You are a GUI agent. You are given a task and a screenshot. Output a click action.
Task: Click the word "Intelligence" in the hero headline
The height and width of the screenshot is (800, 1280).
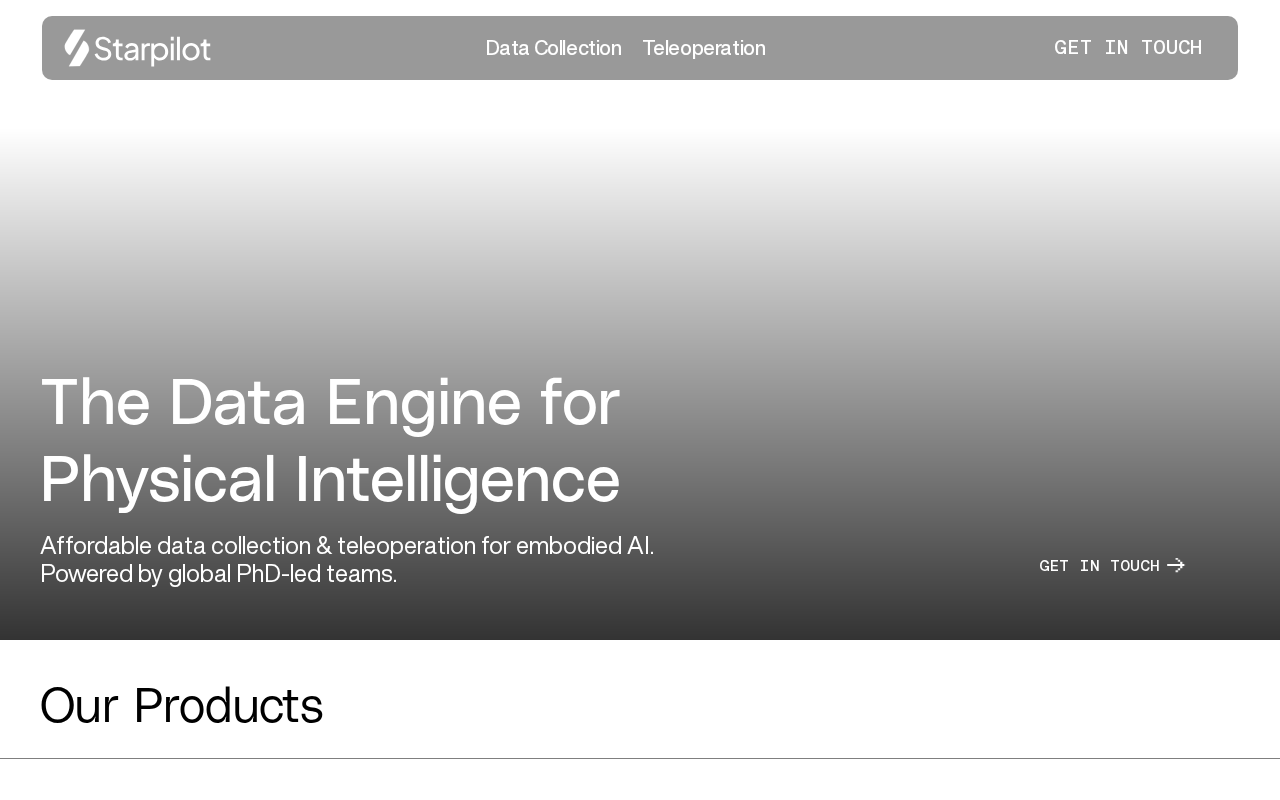457,479
